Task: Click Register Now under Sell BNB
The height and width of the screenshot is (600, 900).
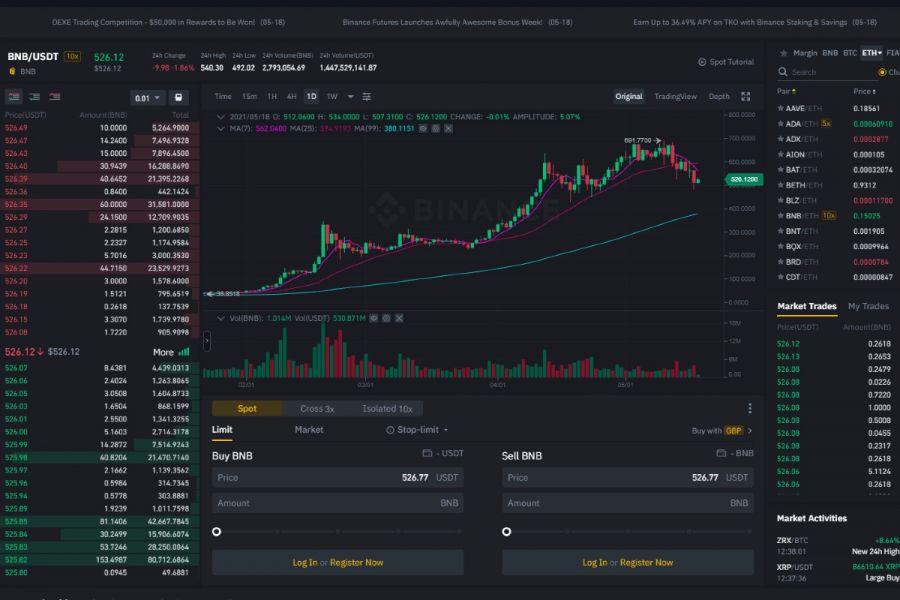Action: point(646,563)
